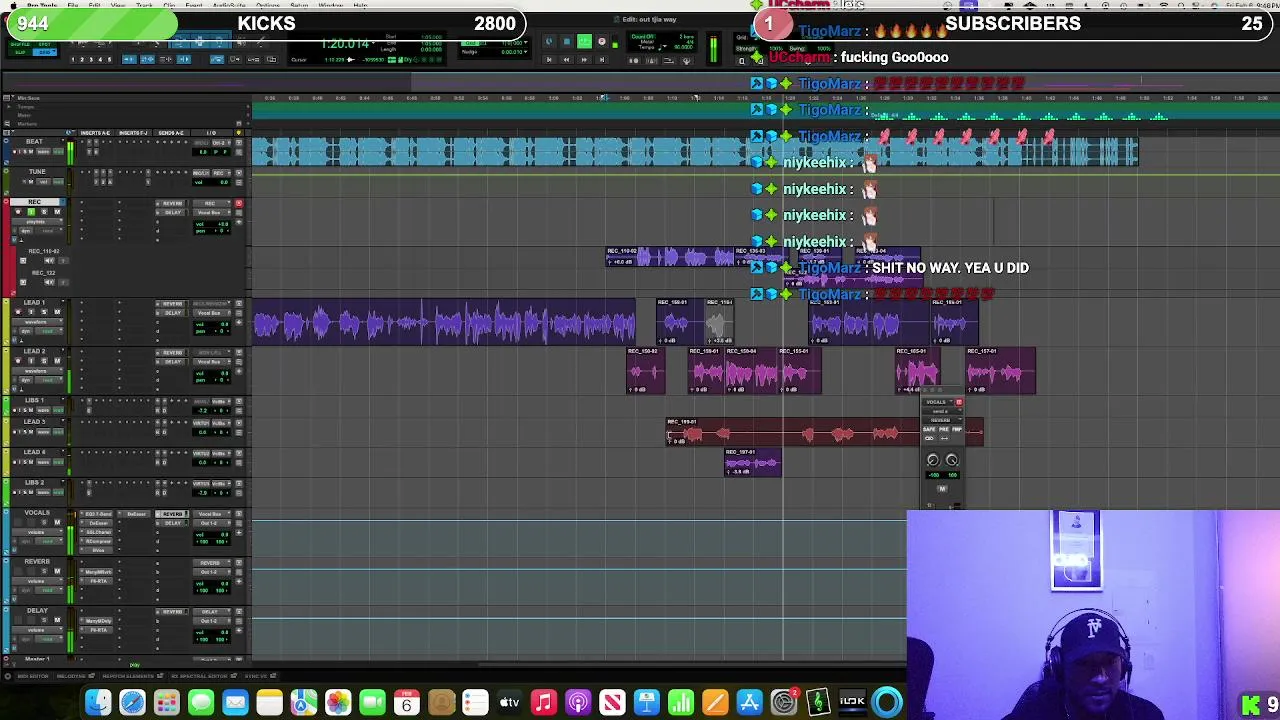Recall zoom preset 5
Screen dimensions: 1280x720
[109, 60]
